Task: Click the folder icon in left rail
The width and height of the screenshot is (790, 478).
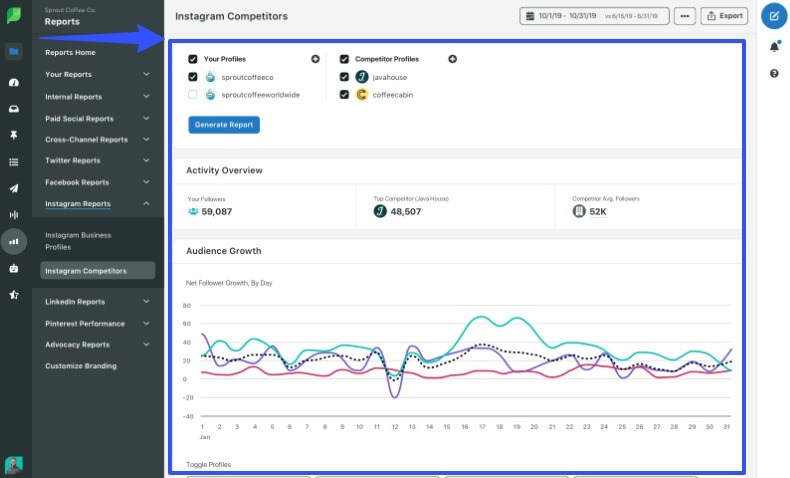Action: tap(14, 51)
